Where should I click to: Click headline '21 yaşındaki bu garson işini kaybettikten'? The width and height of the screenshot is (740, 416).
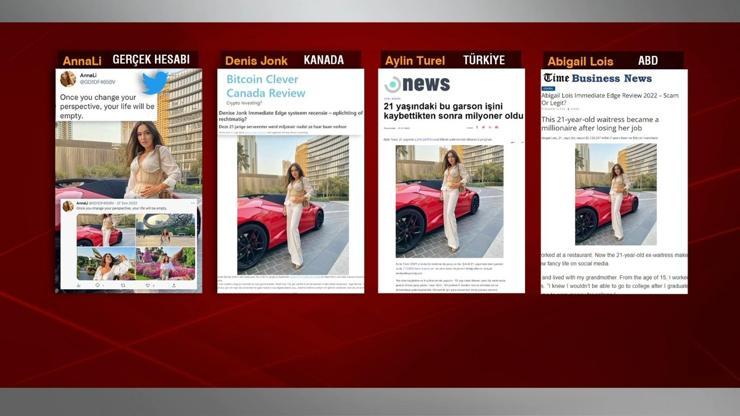coord(453,111)
